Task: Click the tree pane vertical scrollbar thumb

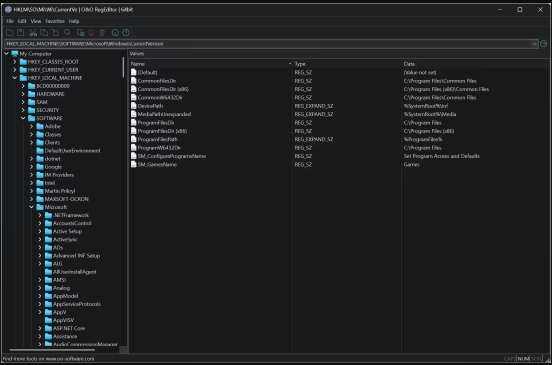Action: pyautogui.click(x=123, y=67)
